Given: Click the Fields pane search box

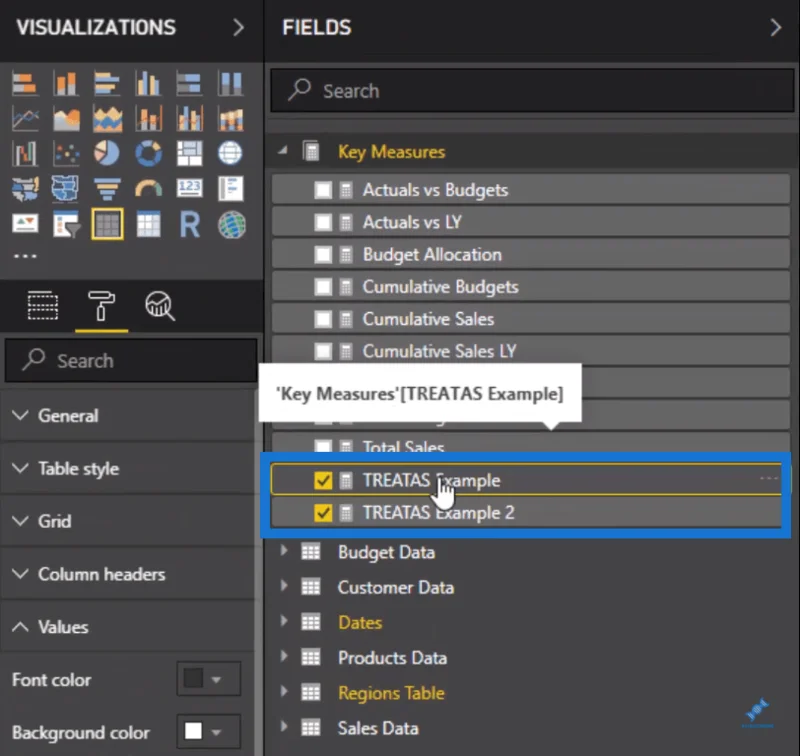Looking at the screenshot, I should [x=532, y=91].
